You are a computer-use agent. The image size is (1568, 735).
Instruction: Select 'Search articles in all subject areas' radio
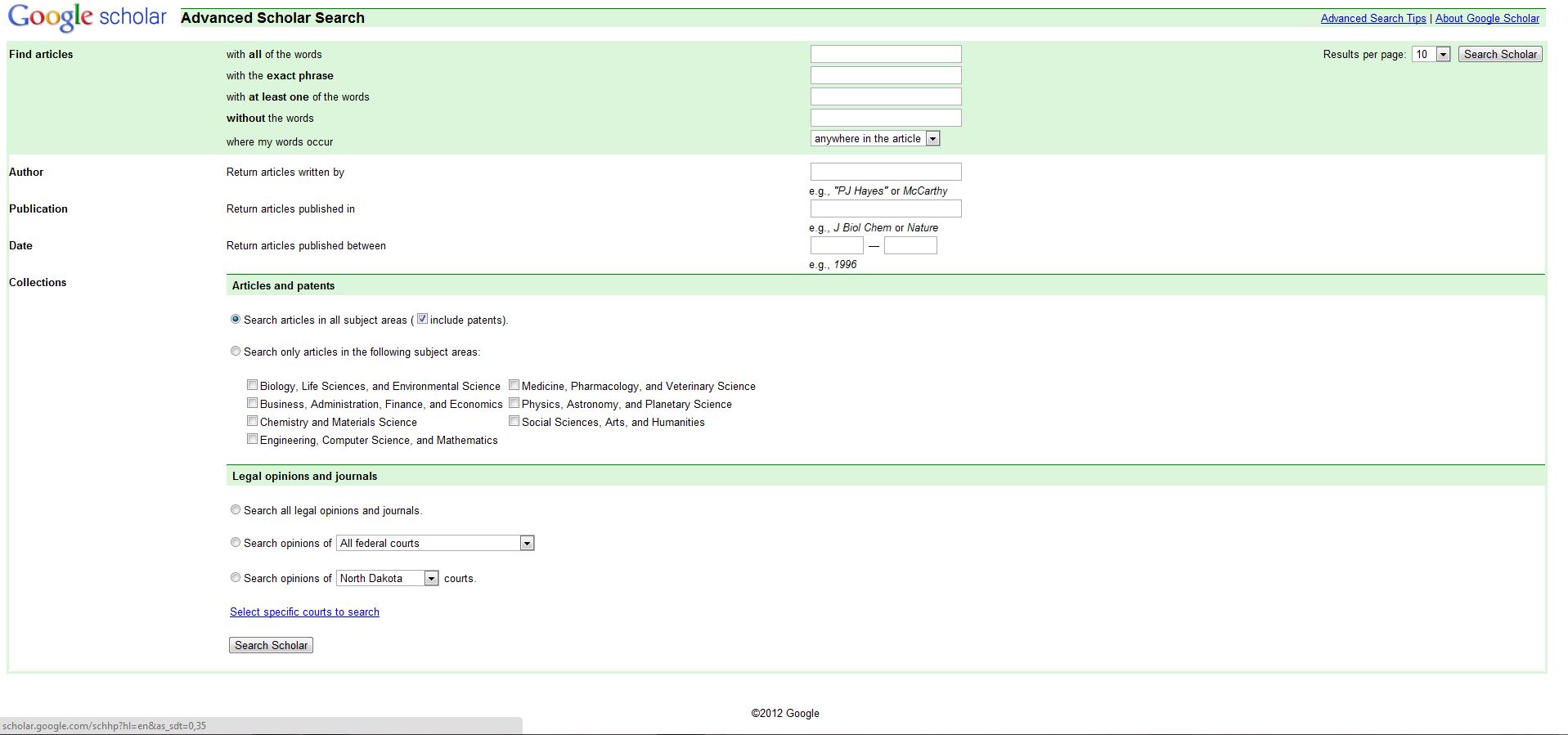[236, 319]
